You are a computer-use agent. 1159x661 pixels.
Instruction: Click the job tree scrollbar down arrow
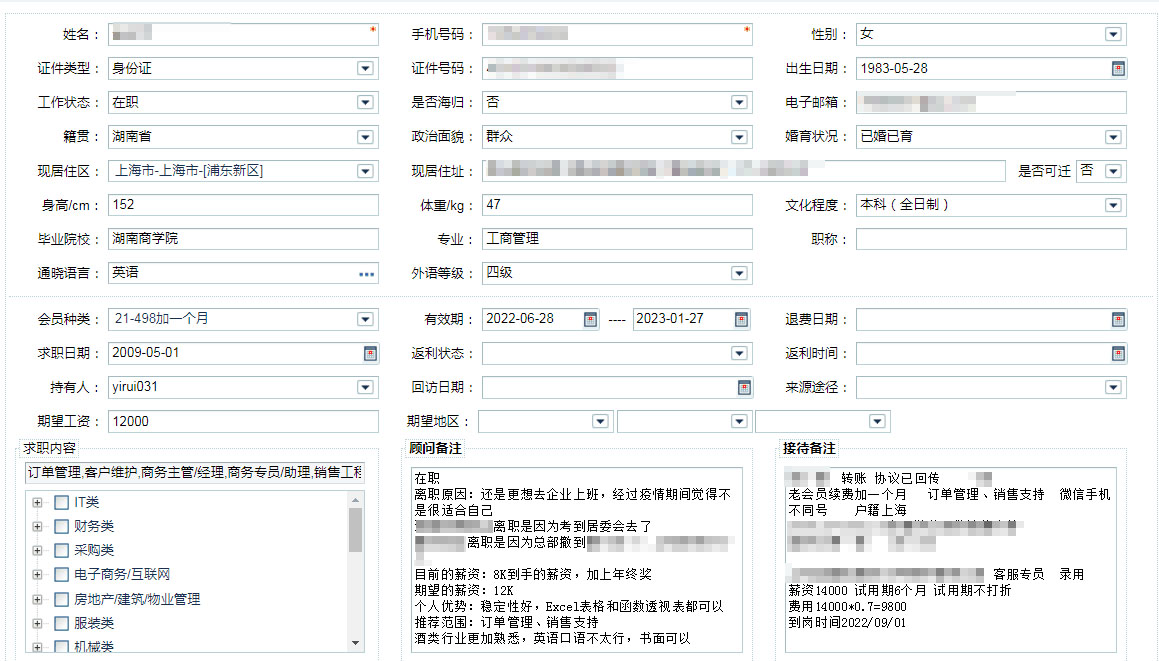356,643
